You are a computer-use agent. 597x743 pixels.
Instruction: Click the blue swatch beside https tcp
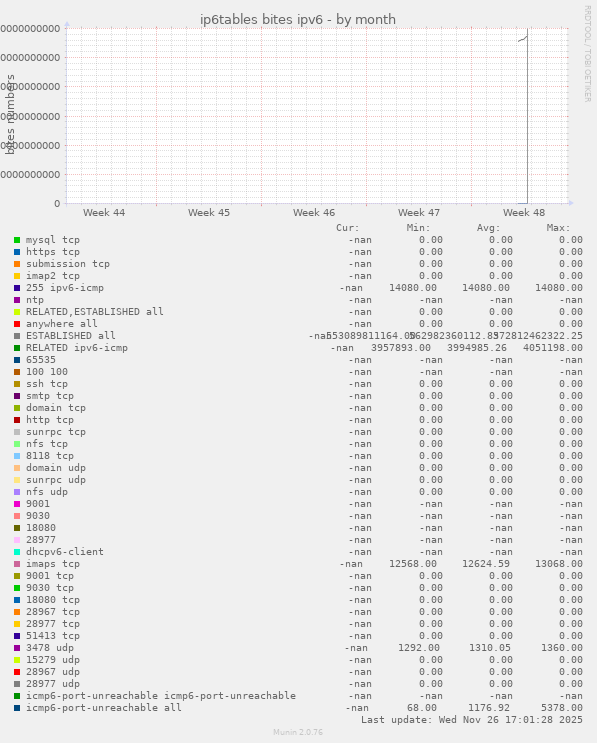(x=17, y=252)
